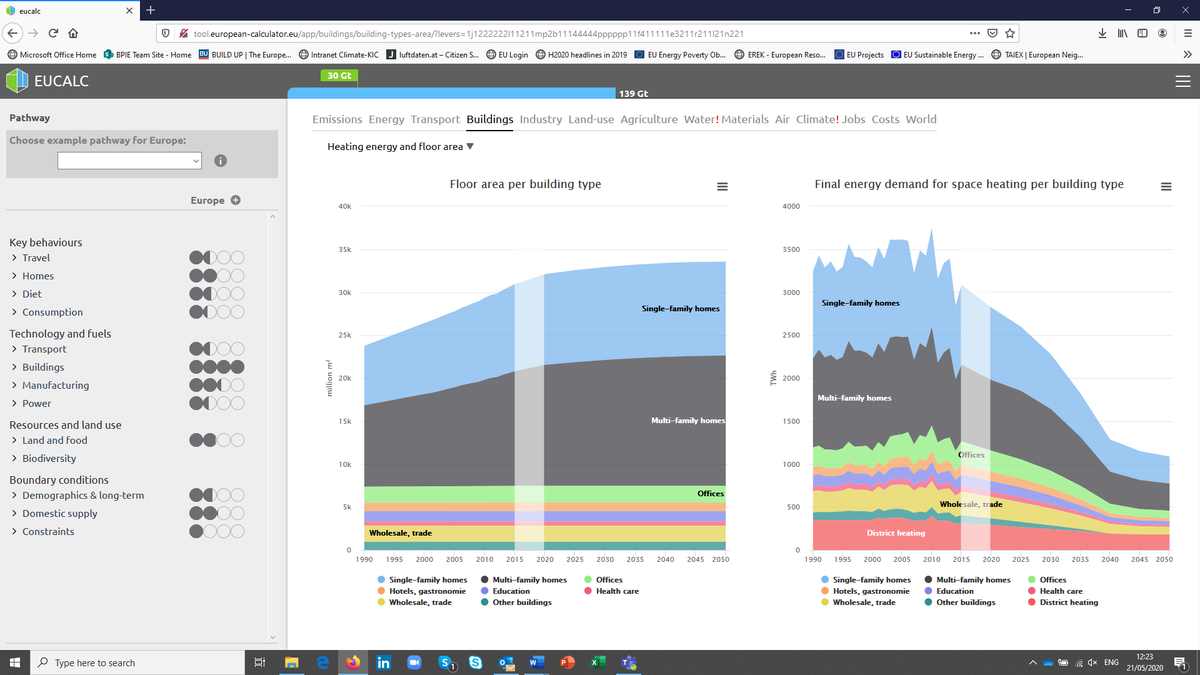
Task: Open the Intranet Climate-KIC bookmark
Action: [x=340, y=54]
